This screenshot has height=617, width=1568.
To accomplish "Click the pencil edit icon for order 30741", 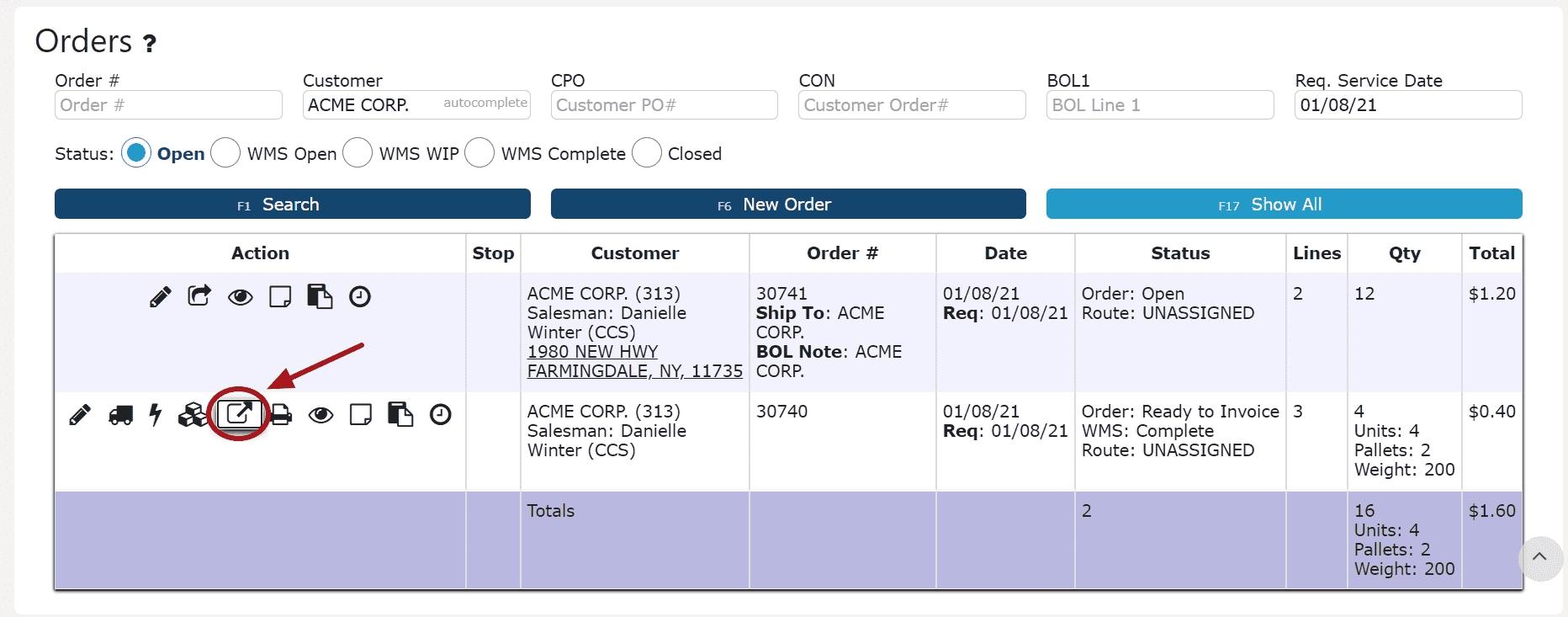I will (x=160, y=296).
